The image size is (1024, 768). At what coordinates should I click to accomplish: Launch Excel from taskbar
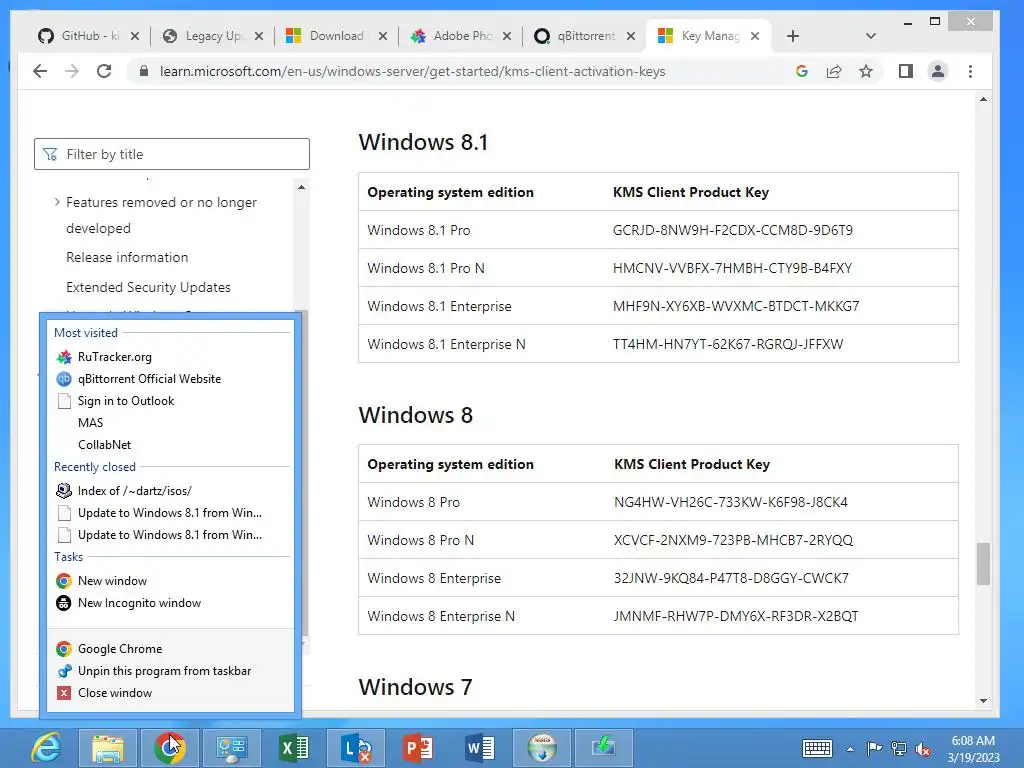[x=294, y=748]
